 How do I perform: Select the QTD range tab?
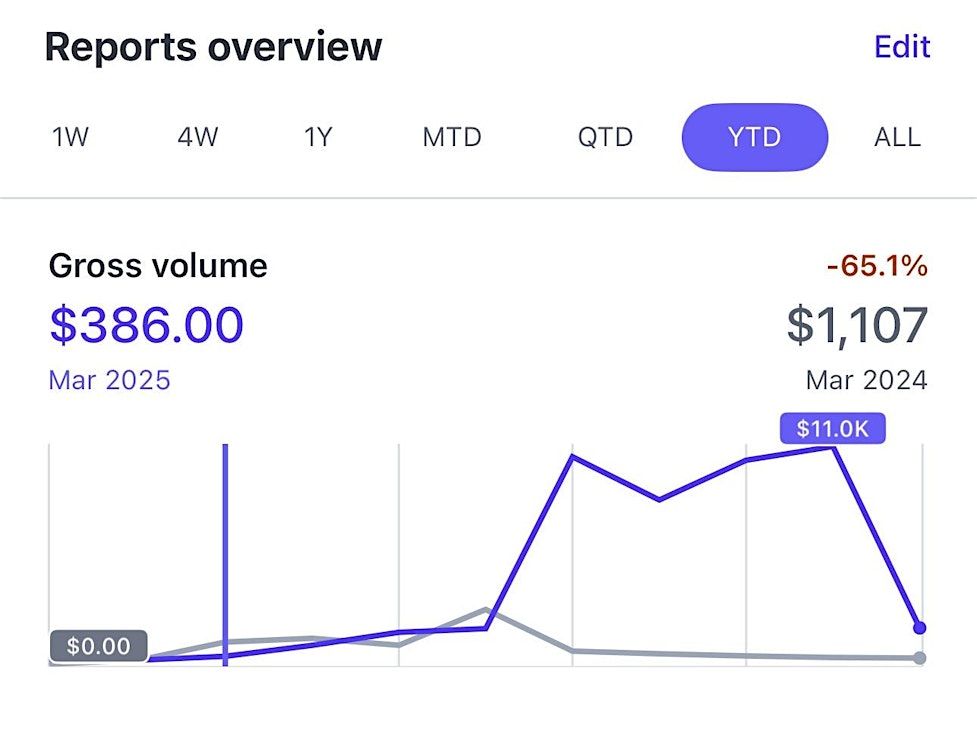pos(605,137)
